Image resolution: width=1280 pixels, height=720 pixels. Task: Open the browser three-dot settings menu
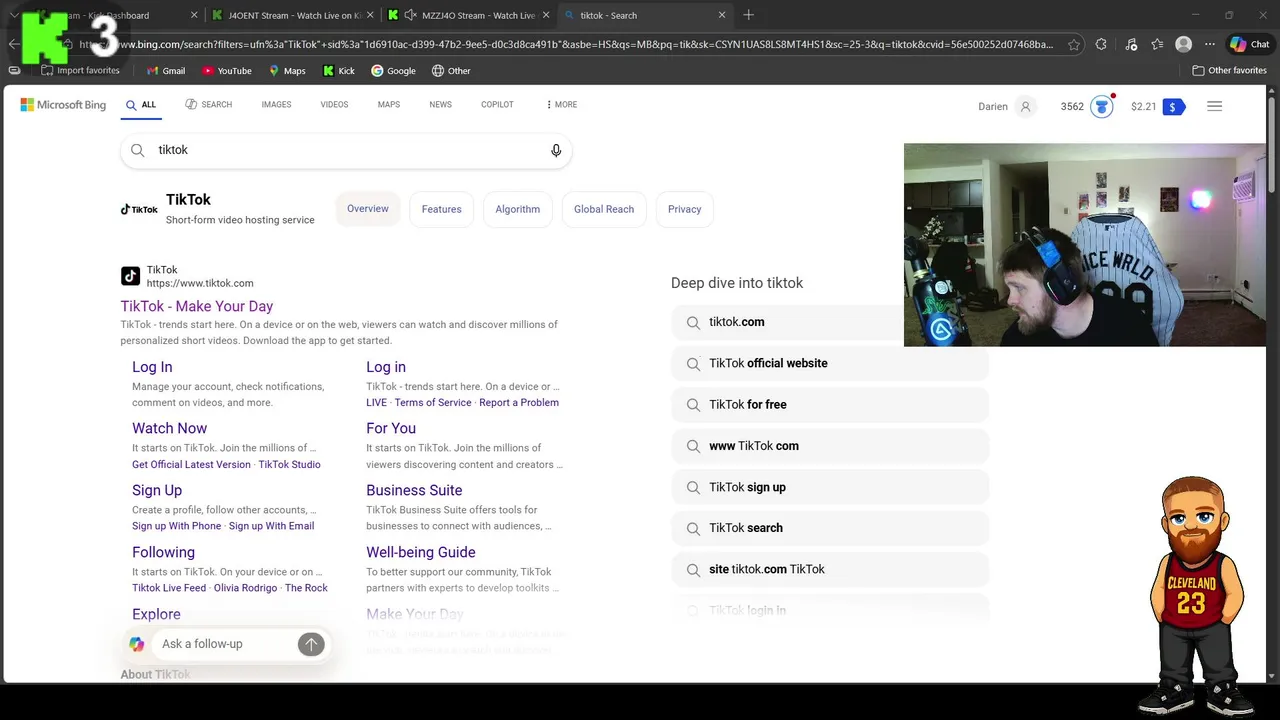[1210, 44]
